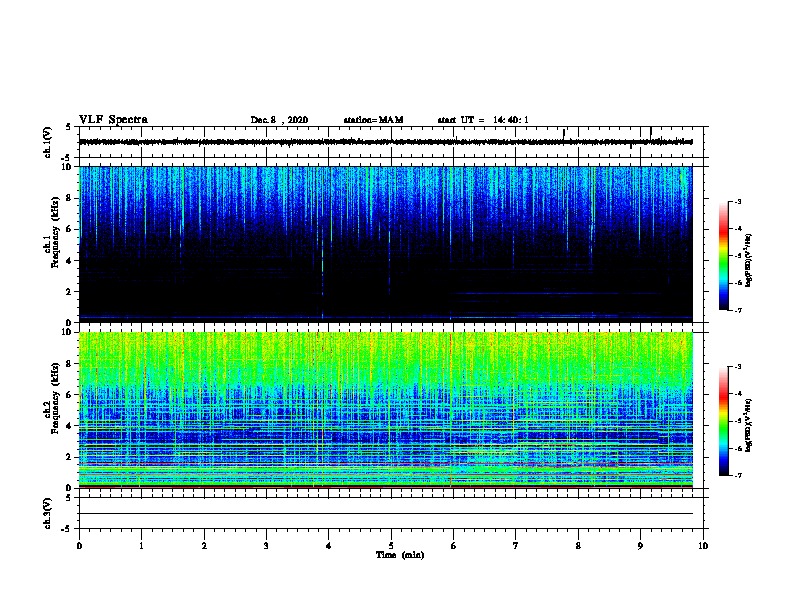
Task: Click the "Dec. 8, 2020" date text
Action: pyautogui.click(x=279, y=120)
